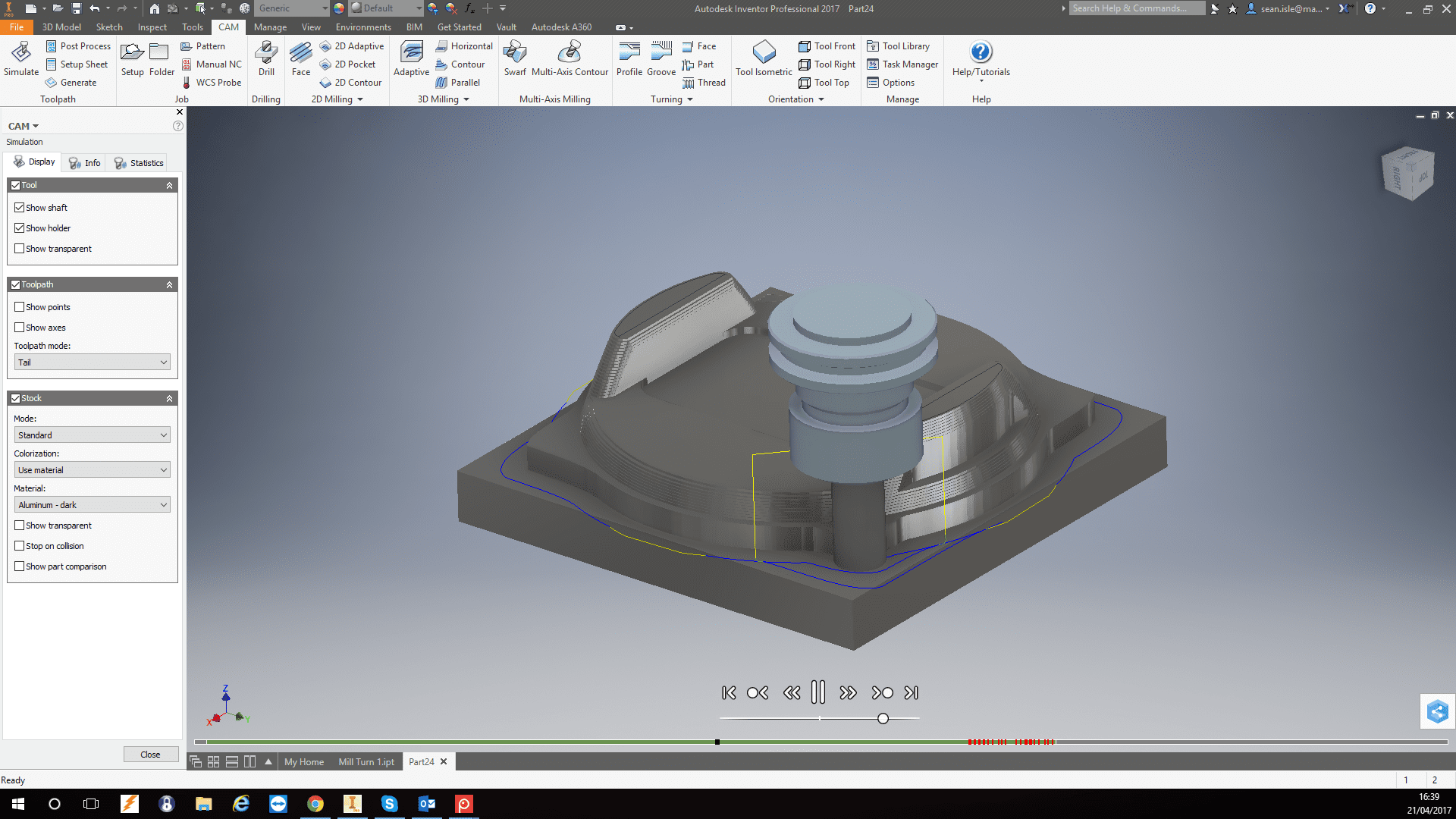1456x819 pixels.
Task: Uncheck the Show holder checkbox
Action: tap(20, 228)
